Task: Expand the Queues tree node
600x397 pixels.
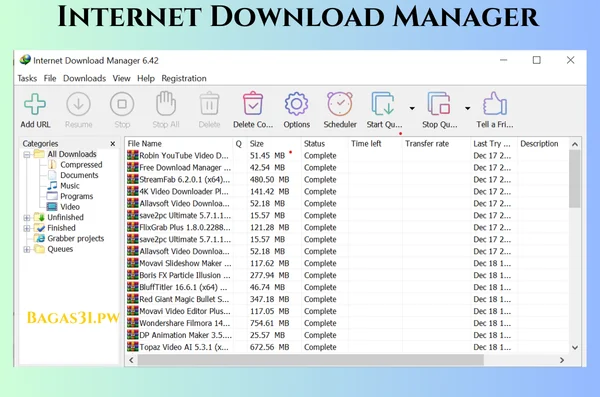Action: coord(27,250)
